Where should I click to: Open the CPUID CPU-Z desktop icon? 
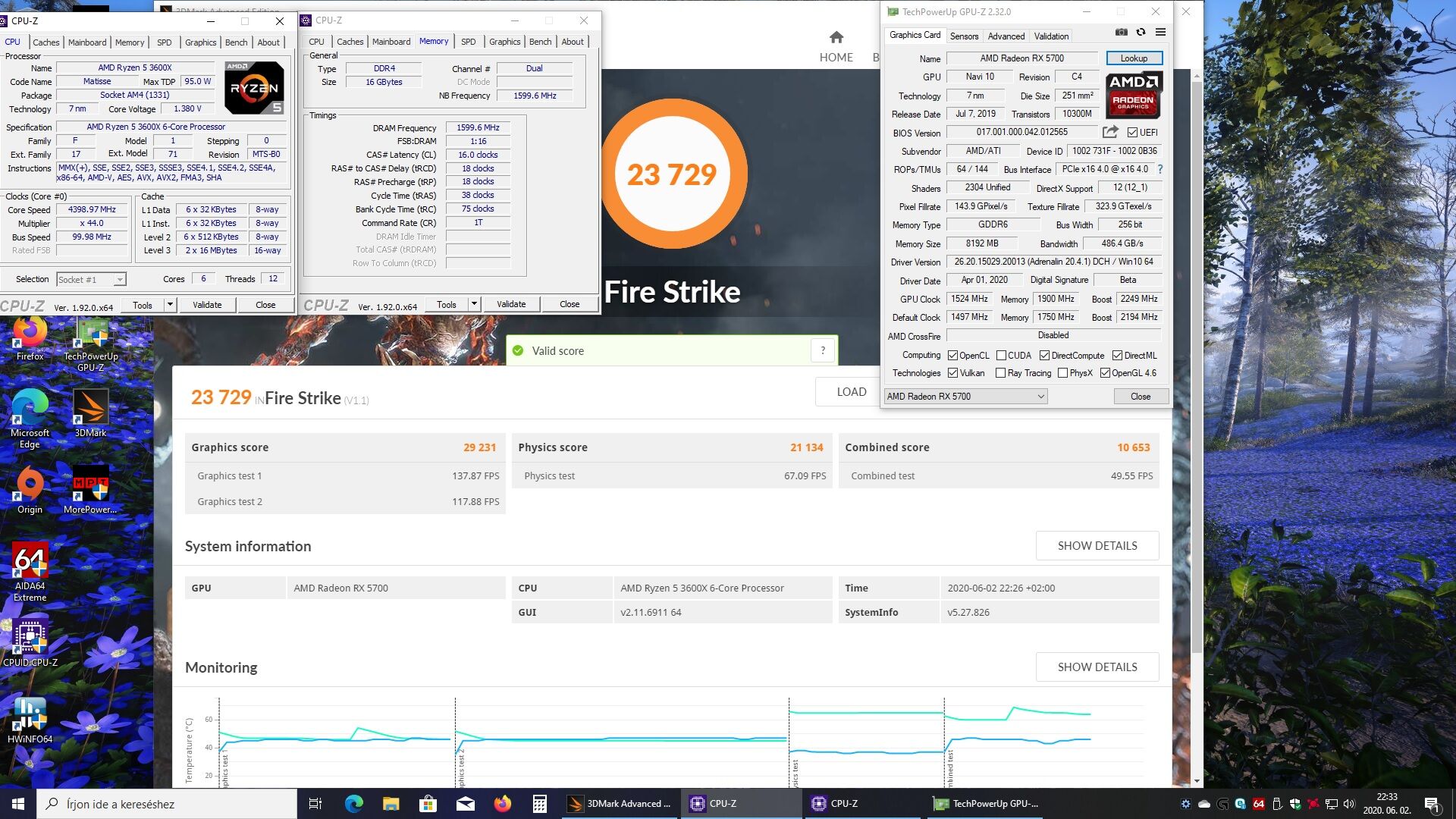pyautogui.click(x=30, y=644)
